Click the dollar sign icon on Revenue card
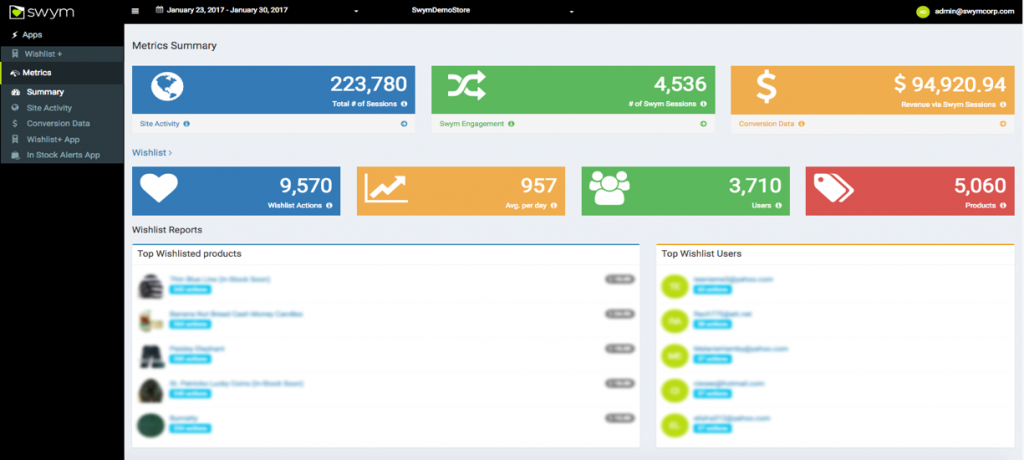The width and height of the screenshot is (1024, 460). [765, 87]
